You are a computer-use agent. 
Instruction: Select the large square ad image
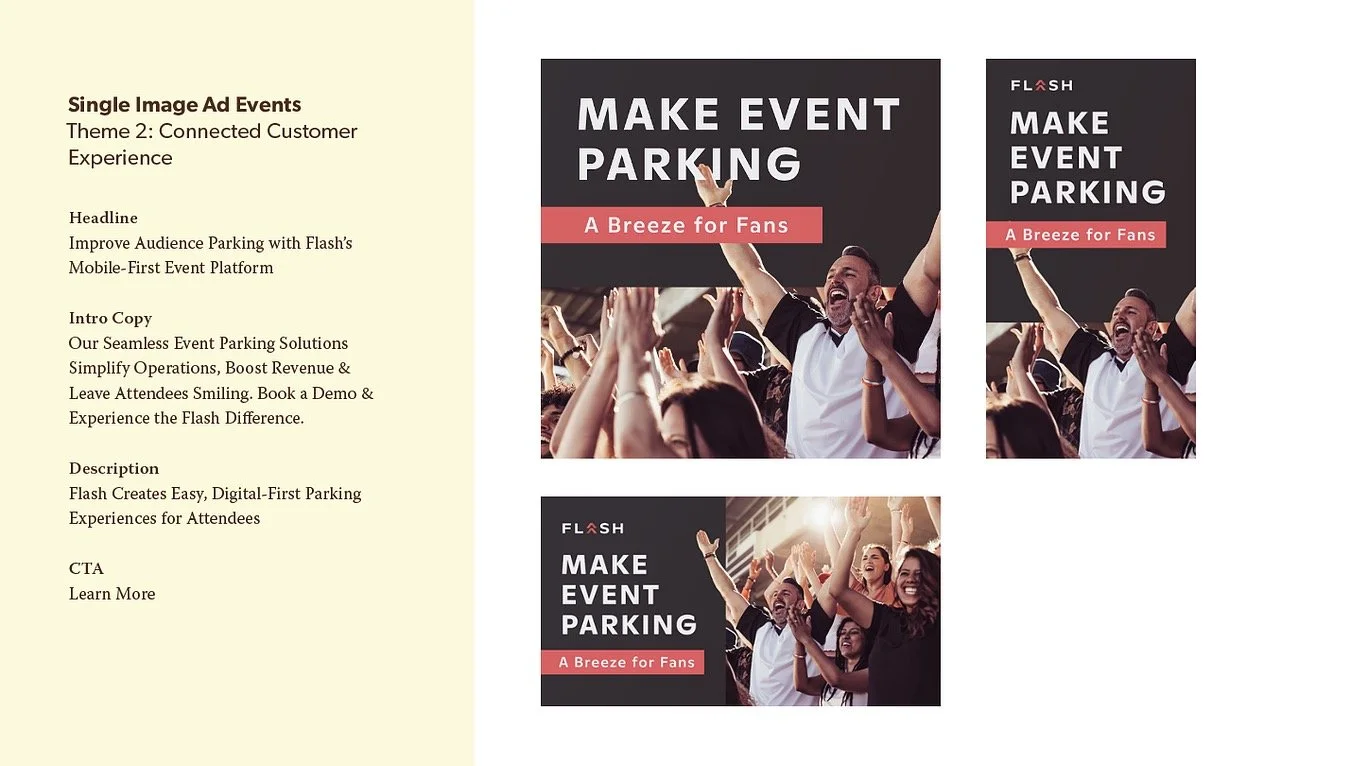[x=740, y=258]
